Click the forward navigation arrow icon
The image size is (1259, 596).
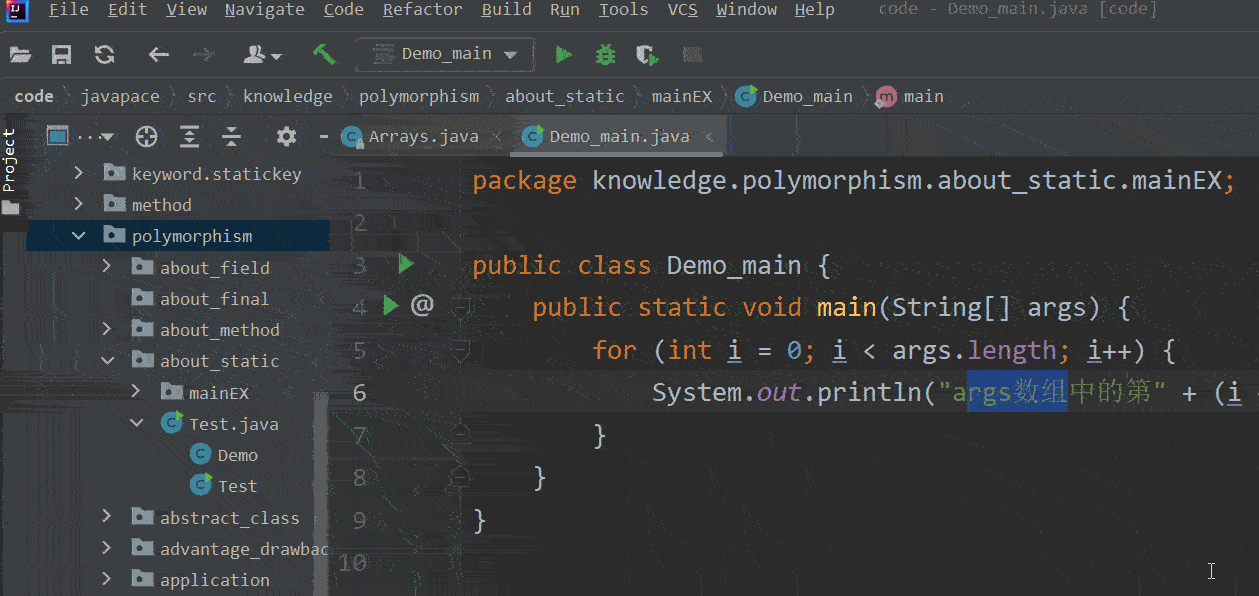tap(203, 55)
